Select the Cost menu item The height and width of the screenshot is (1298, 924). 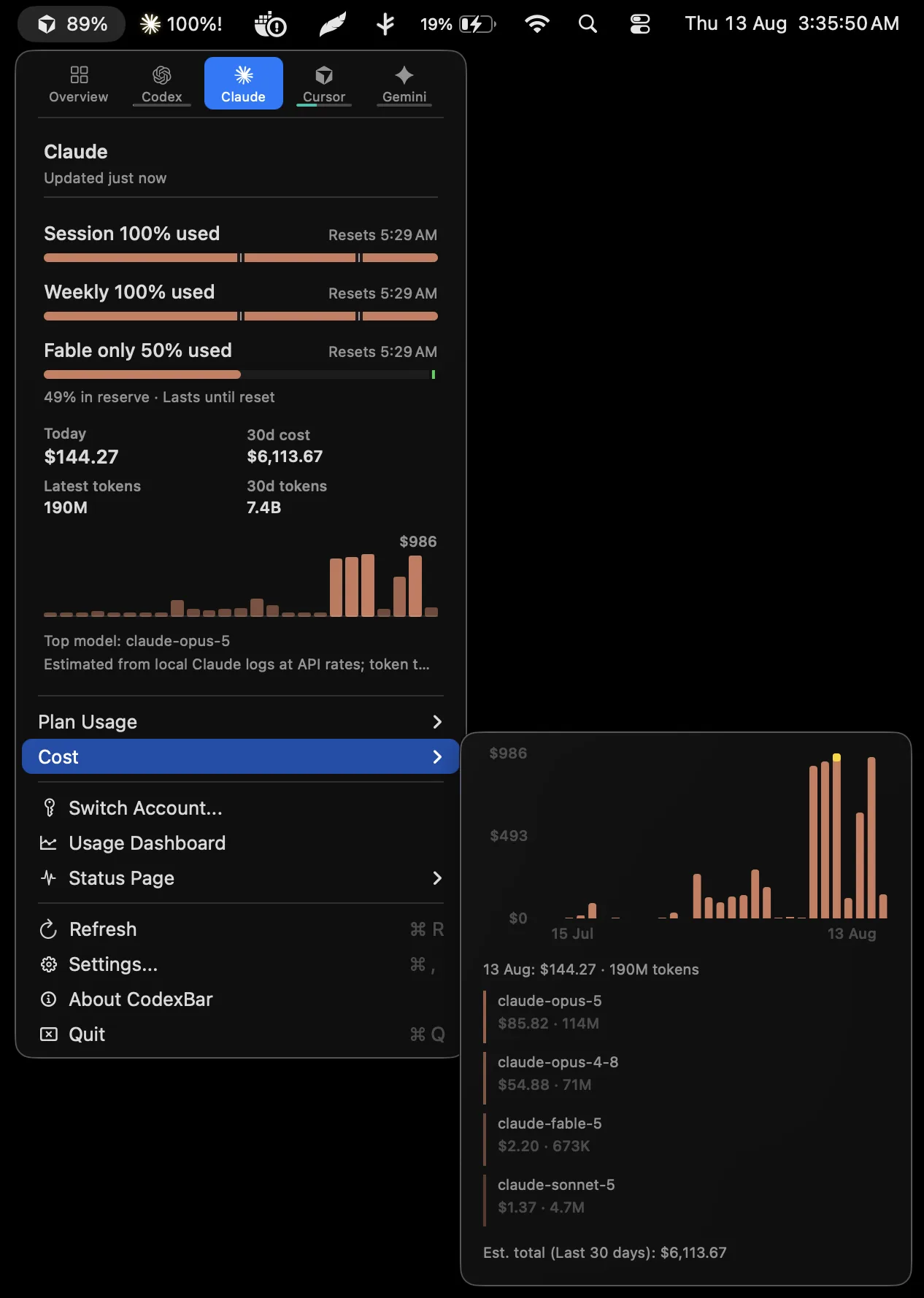pyautogui.click(x=240, y=756)
